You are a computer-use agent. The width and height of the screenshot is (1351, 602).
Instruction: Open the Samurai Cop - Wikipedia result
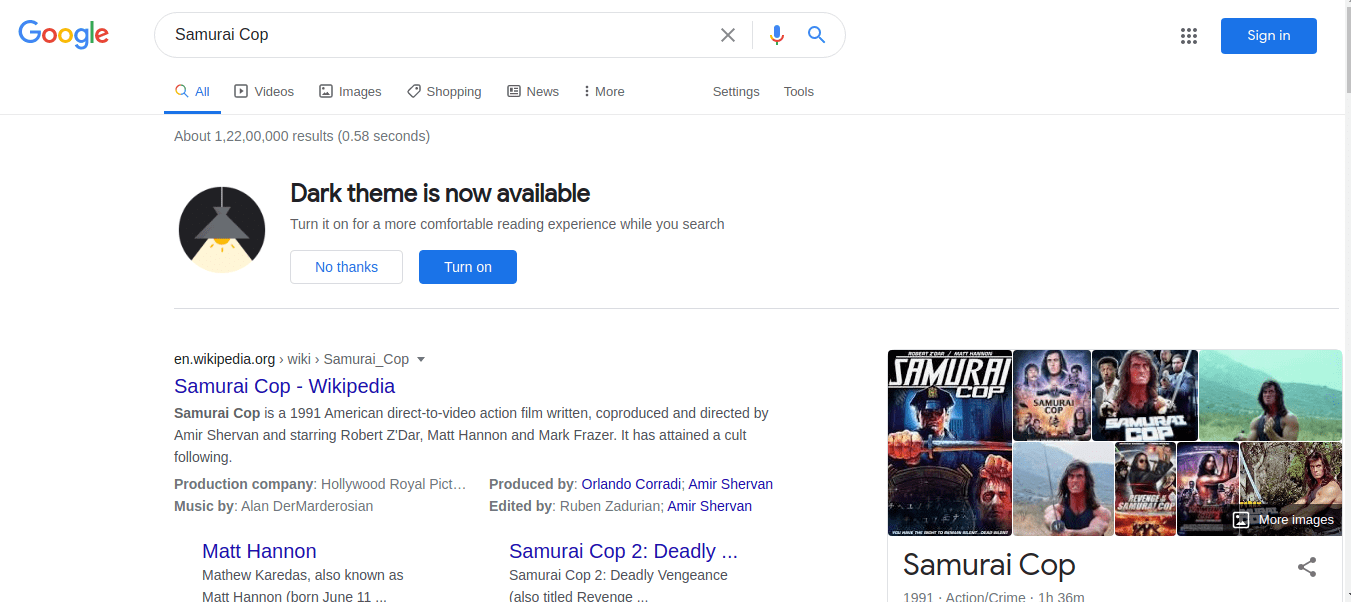(284, 386)
